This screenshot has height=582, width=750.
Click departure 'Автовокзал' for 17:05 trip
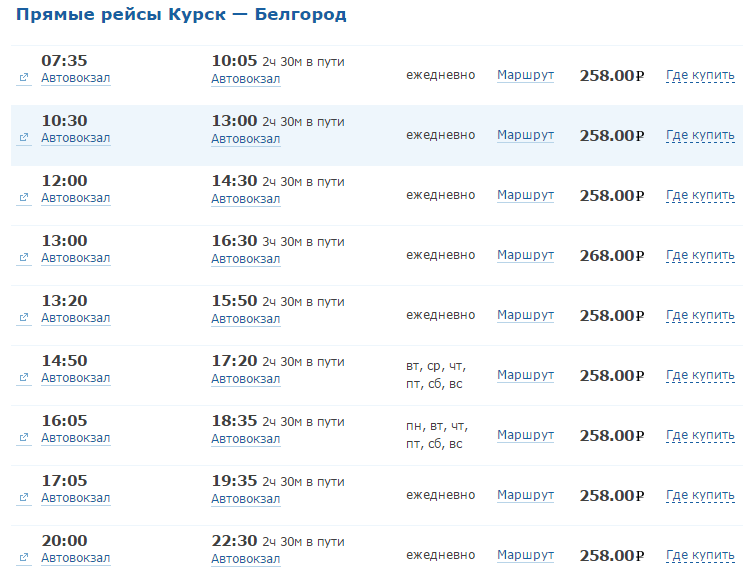click(x=75, y=498)
